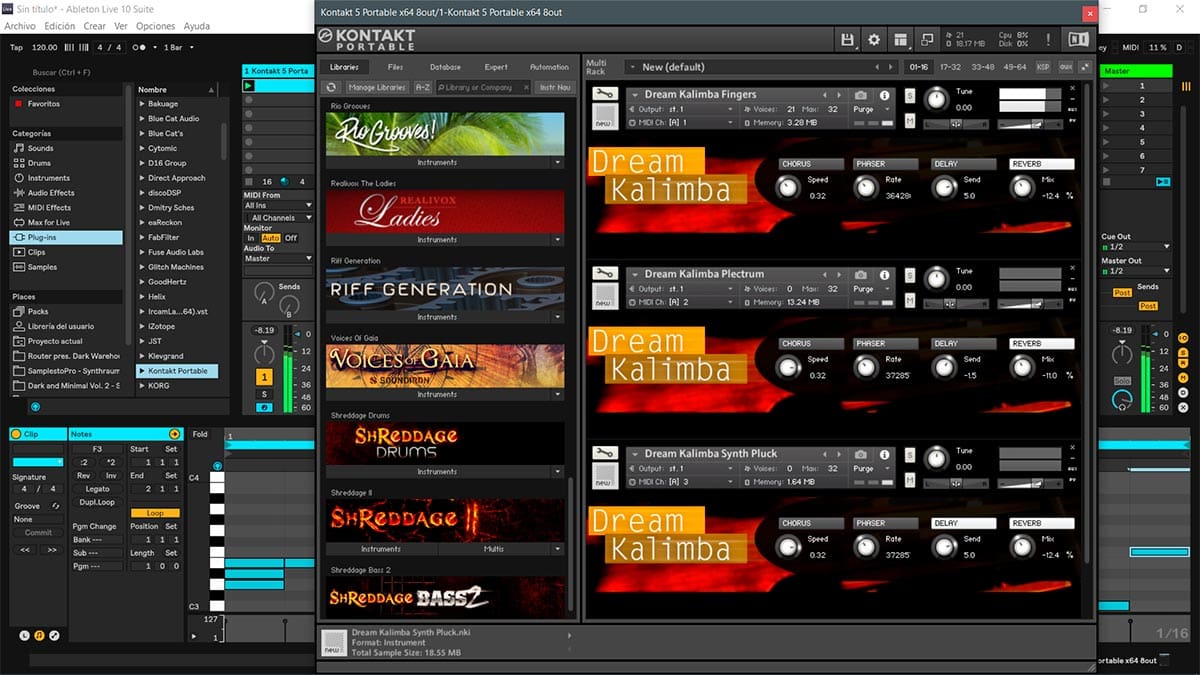The height and width of the screenshot is (675, 1200).
Task: Click the exclamation warning icon in Kontakt header
Action: [1048, 39]
